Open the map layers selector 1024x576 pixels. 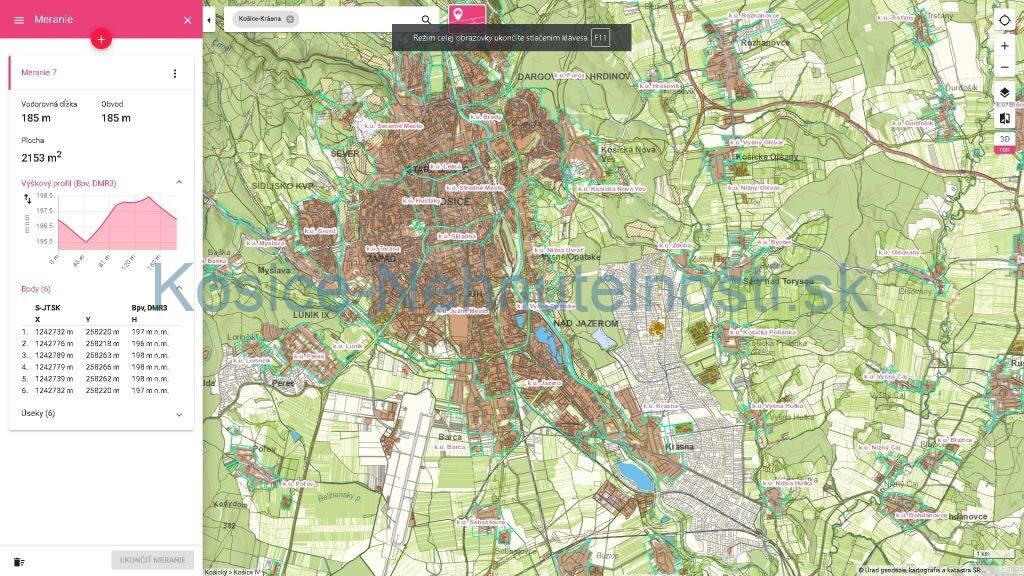(1004, 93)
